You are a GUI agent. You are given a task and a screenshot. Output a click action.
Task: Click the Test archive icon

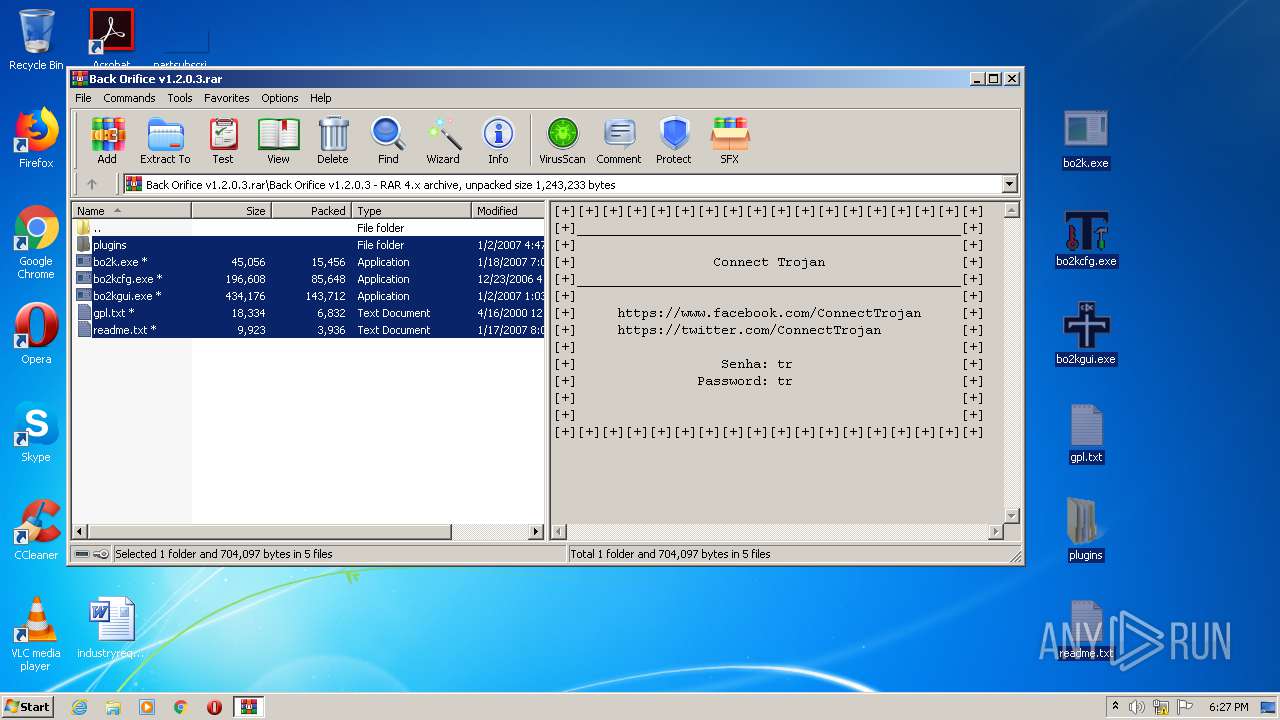click(x=223, y=140)
